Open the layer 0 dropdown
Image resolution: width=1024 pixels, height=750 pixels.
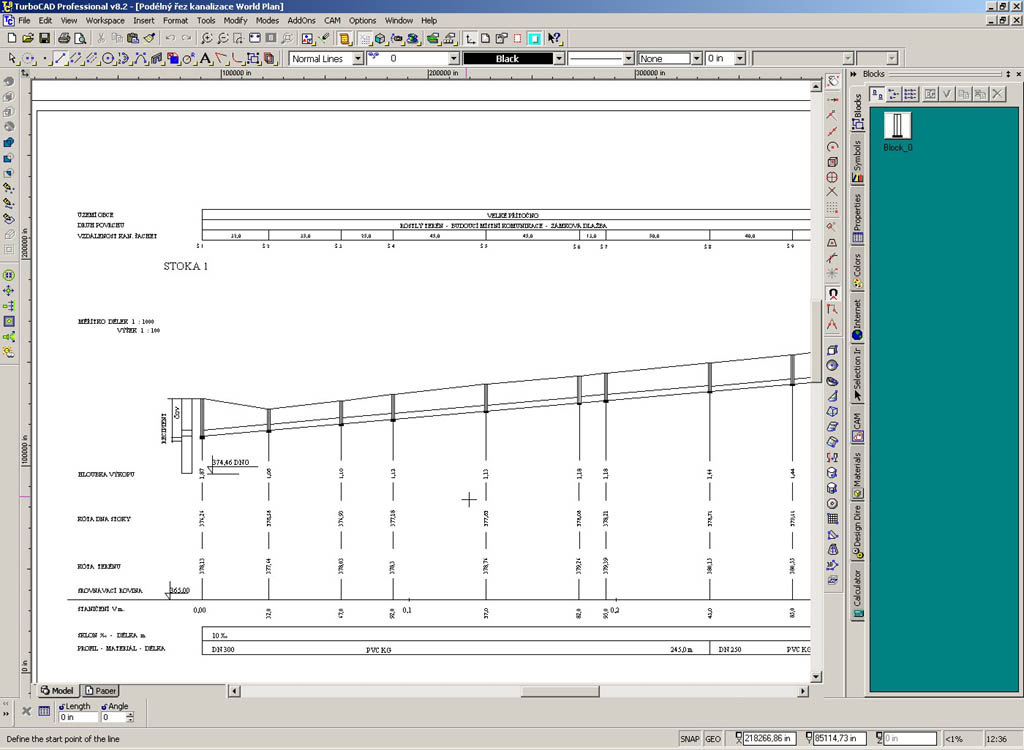tap(455, 59)
